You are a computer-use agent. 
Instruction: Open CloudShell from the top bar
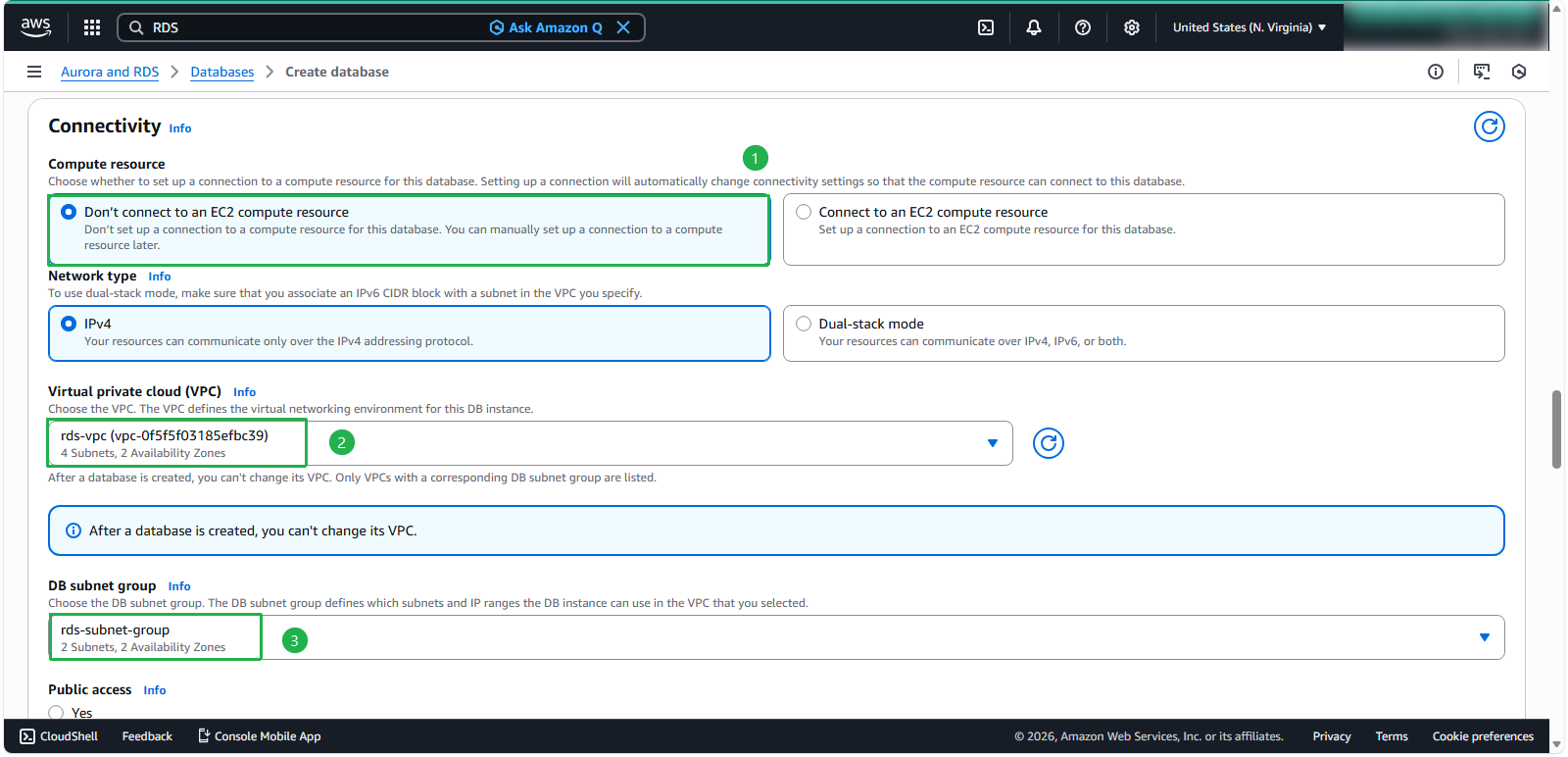click(986, 27)
